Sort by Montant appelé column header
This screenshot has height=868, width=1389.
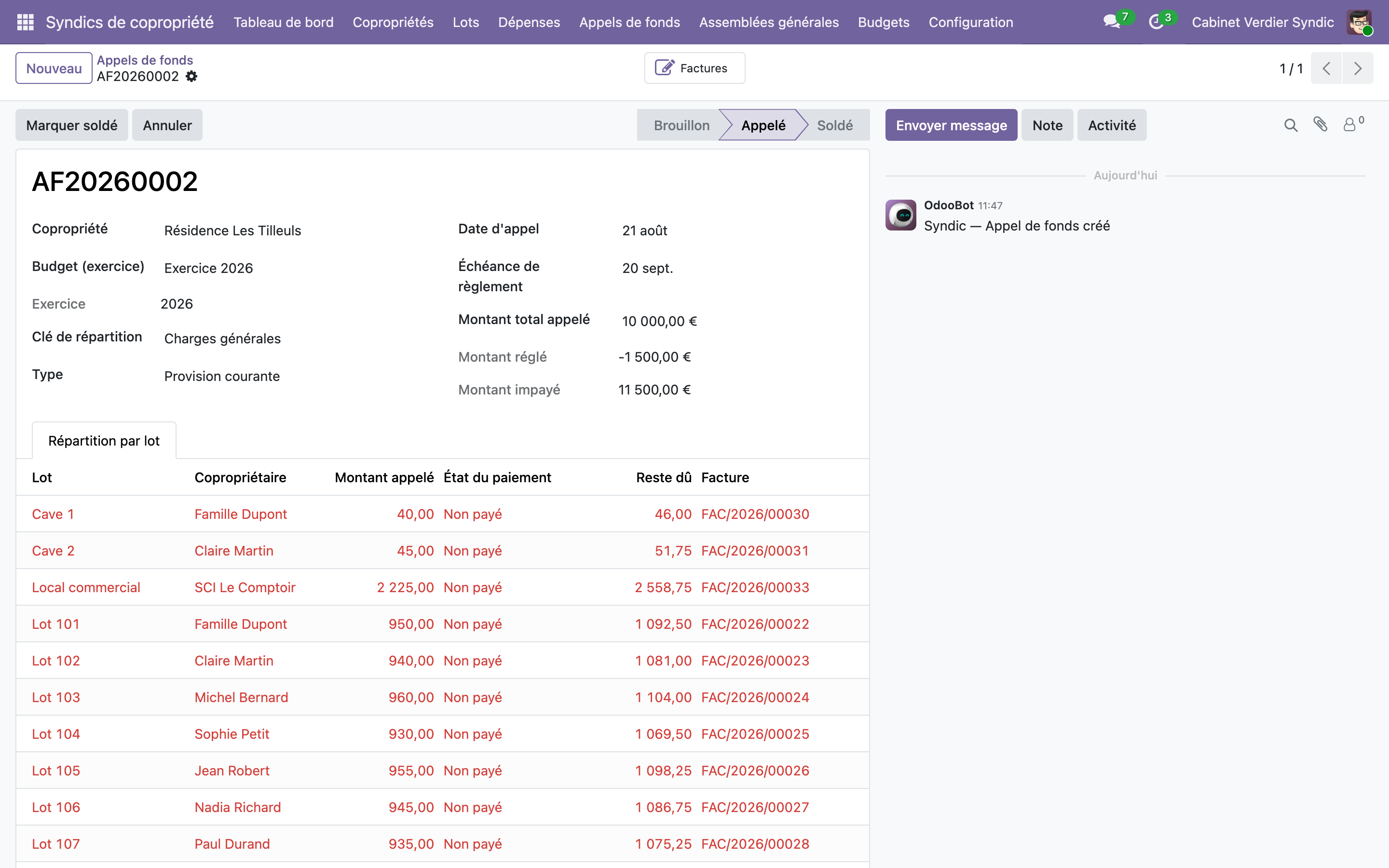click(x=384, y=477)
